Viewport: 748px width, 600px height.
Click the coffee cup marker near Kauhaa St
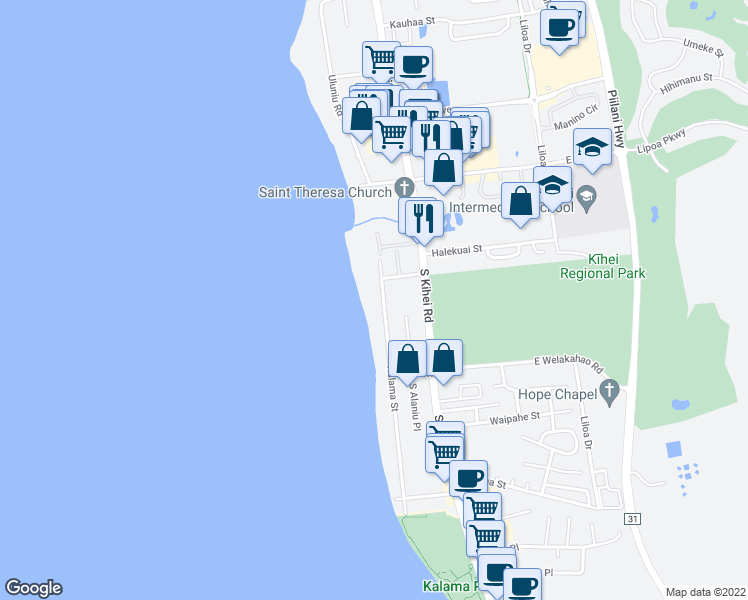coord(413,66)
